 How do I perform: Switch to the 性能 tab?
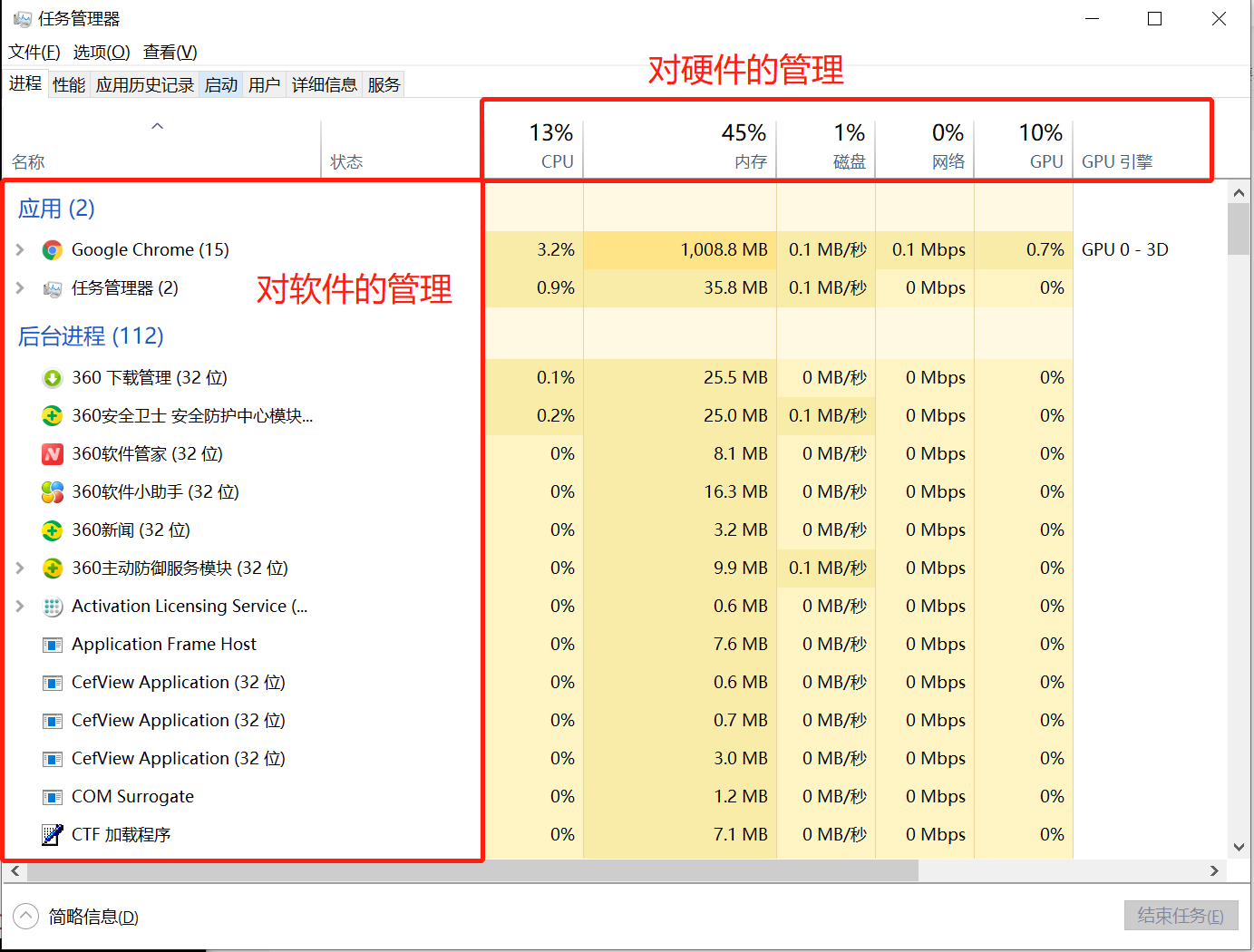click(69, 85)
